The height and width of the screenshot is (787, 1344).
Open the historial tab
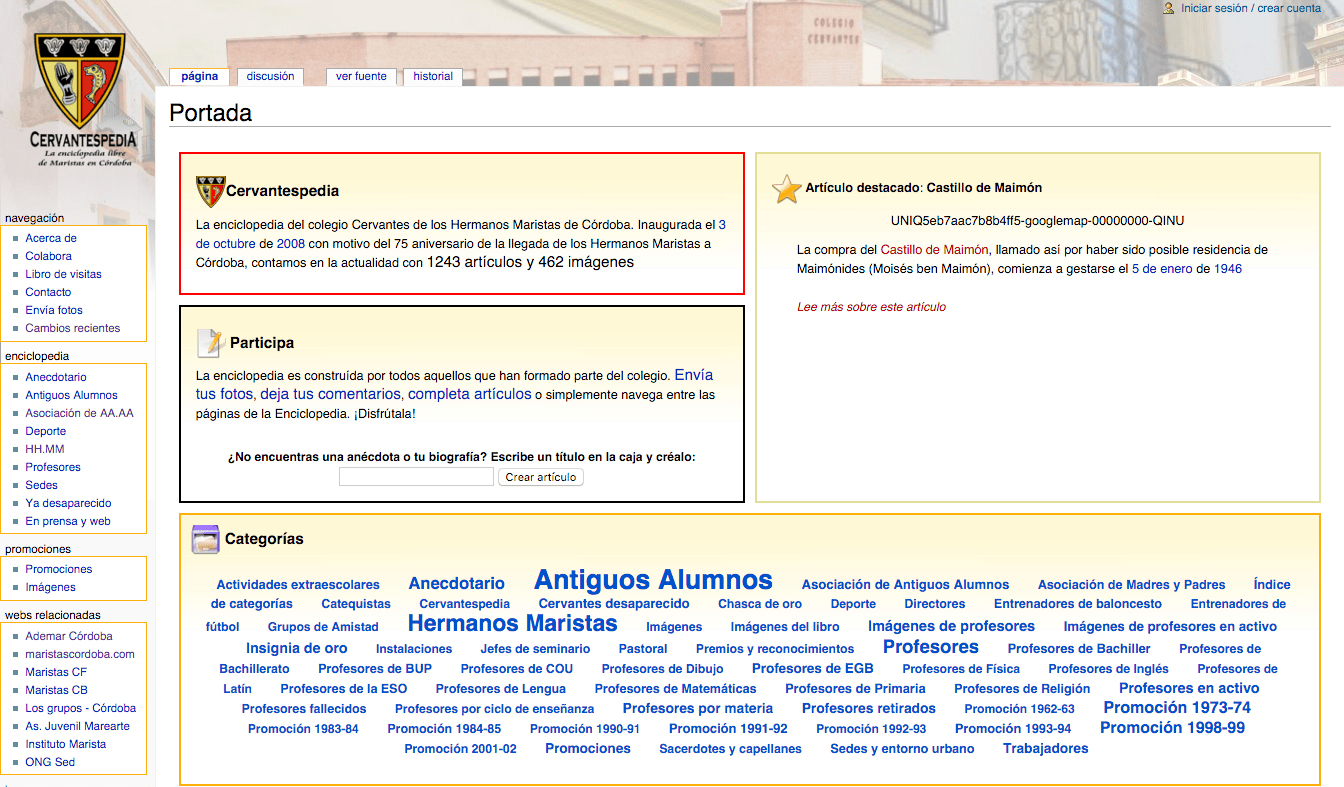coord(433,76)
